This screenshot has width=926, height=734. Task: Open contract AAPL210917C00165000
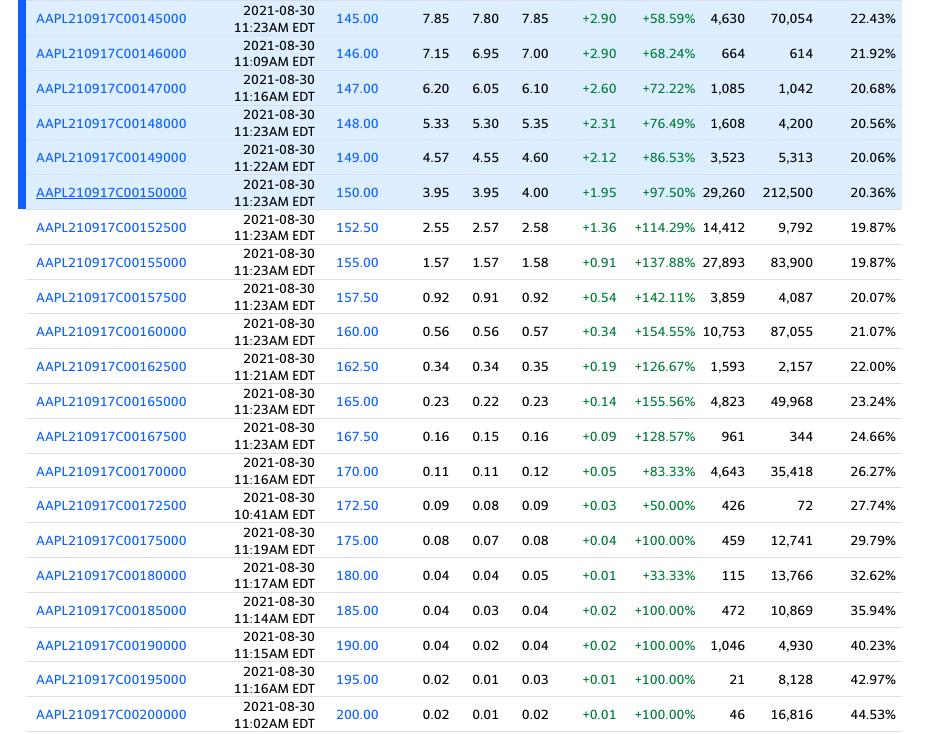[x=111, y=402]
